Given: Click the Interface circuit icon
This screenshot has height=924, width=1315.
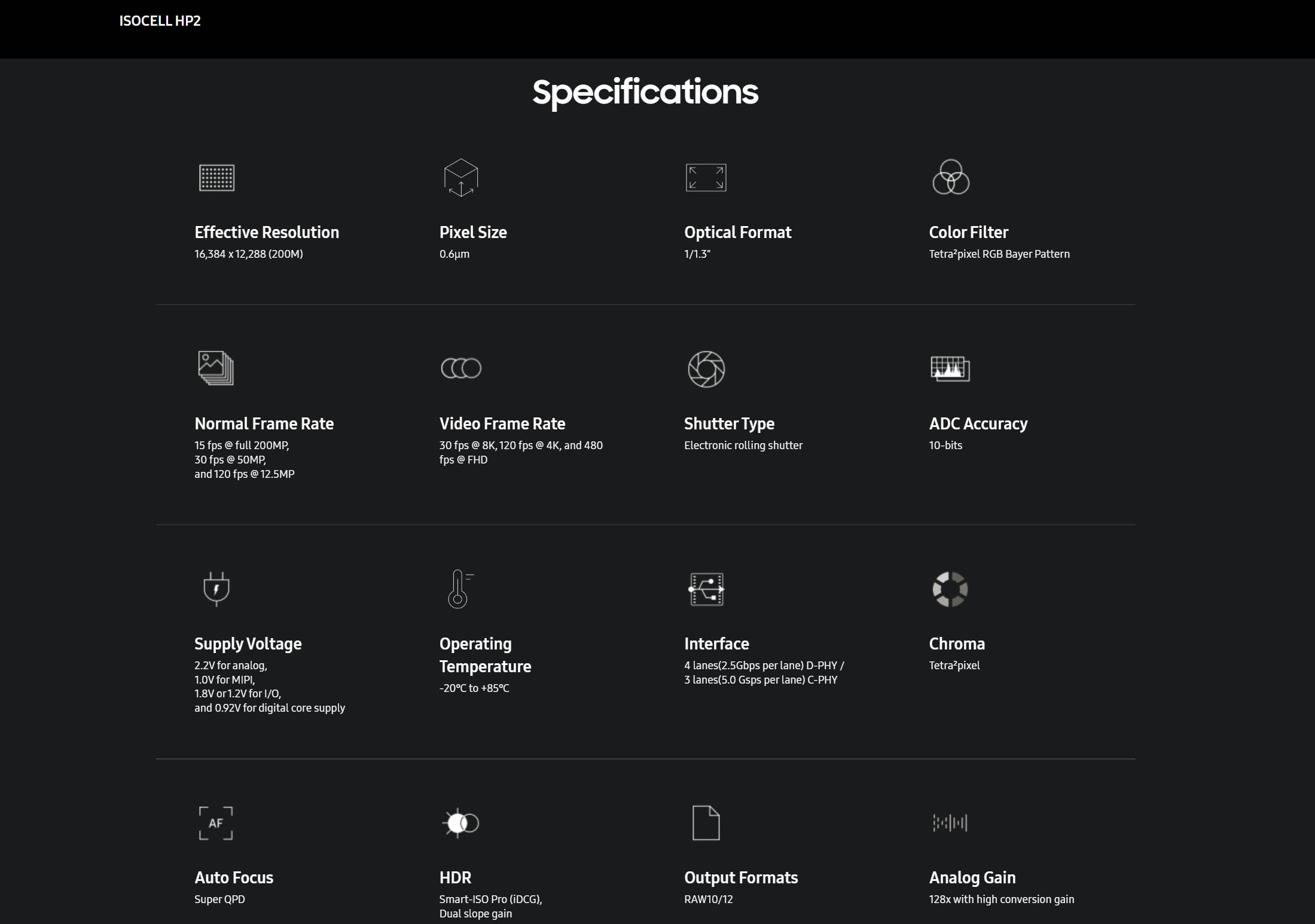Looking at the screenshot, I should point(706,589).
